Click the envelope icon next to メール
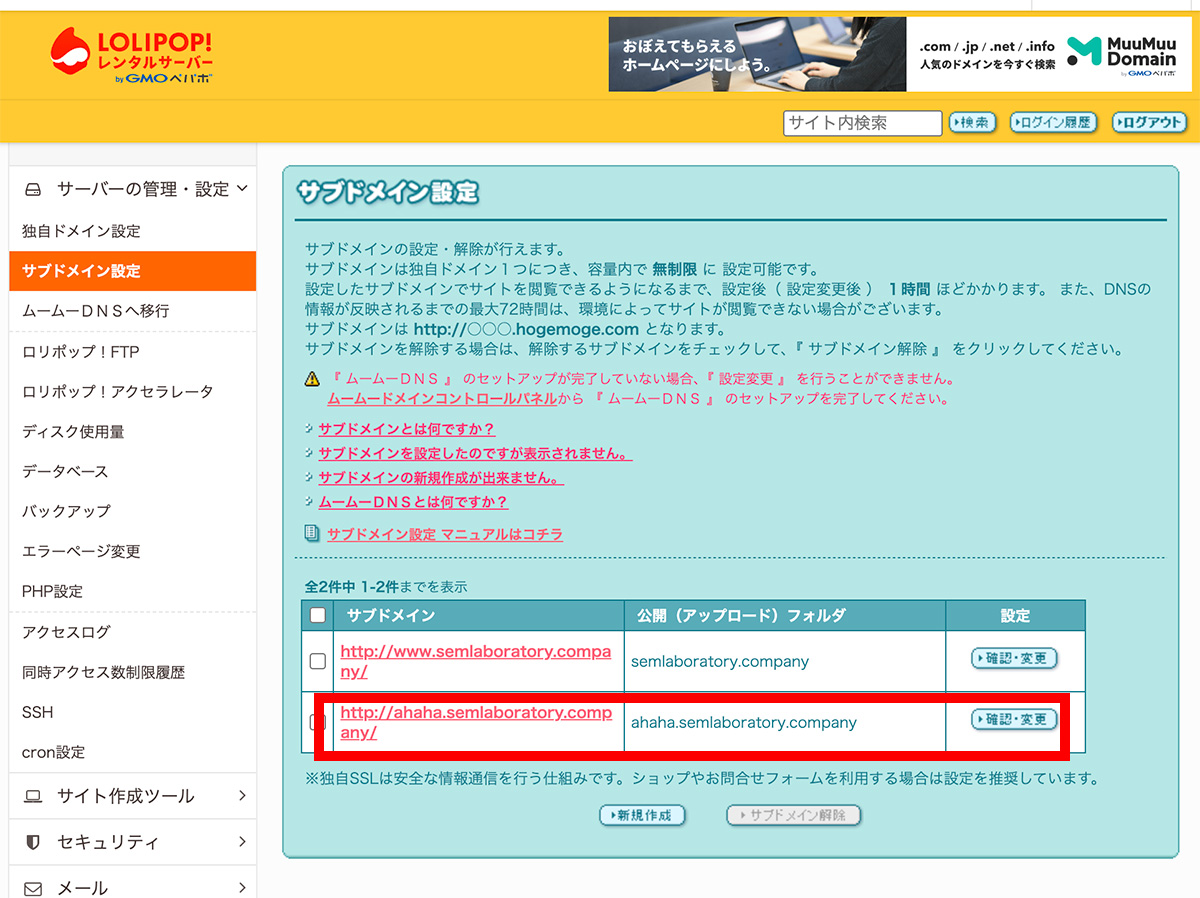The width and height of the screenshot is (1200, 898). 31,887
